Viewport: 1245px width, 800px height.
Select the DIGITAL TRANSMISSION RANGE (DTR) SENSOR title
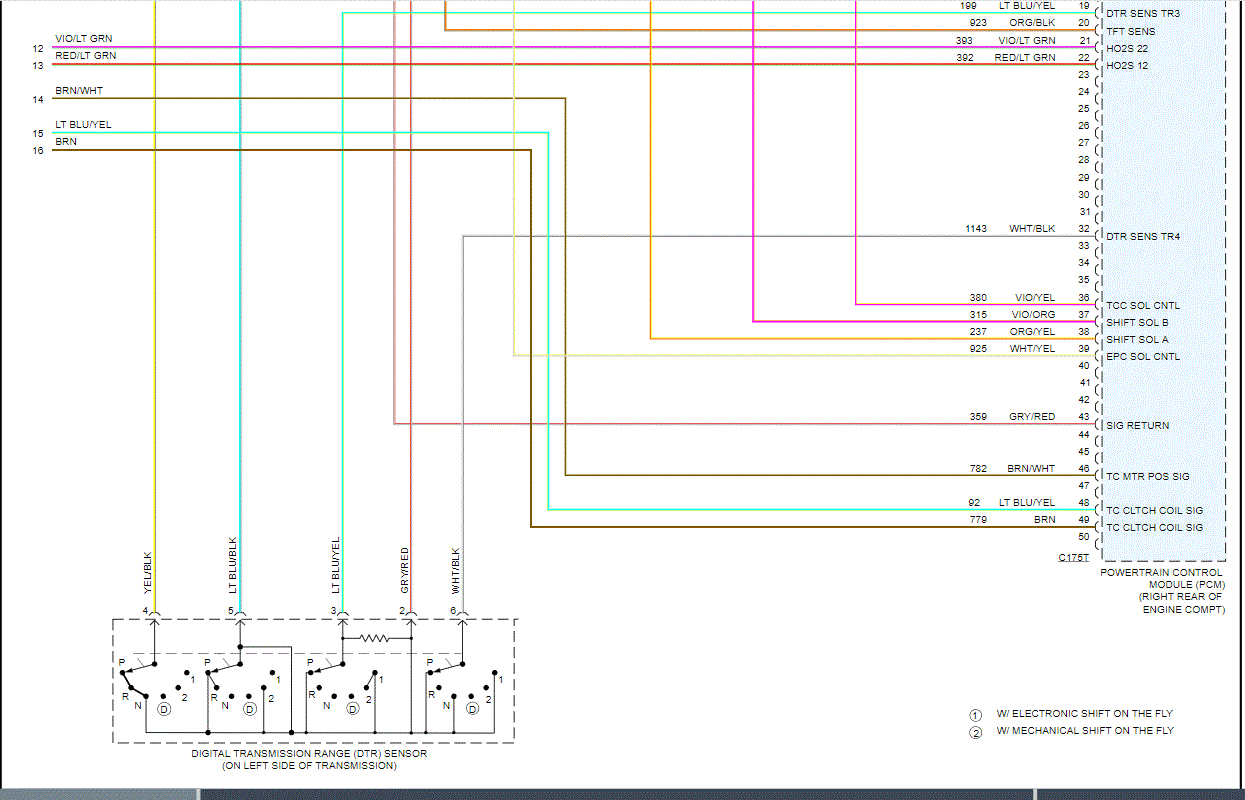click(311, 754)
